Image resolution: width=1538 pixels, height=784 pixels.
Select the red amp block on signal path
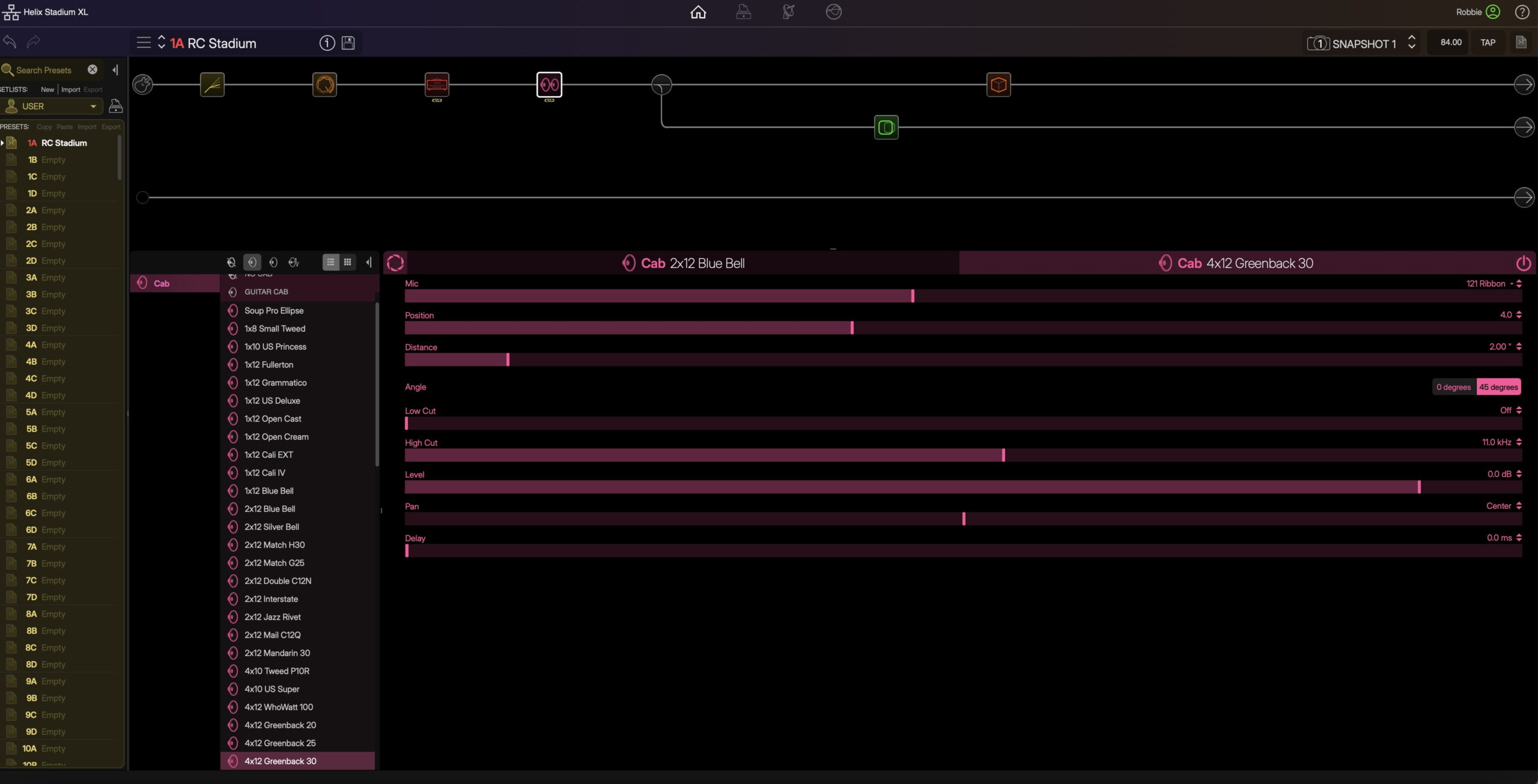[x=437, y=85]
